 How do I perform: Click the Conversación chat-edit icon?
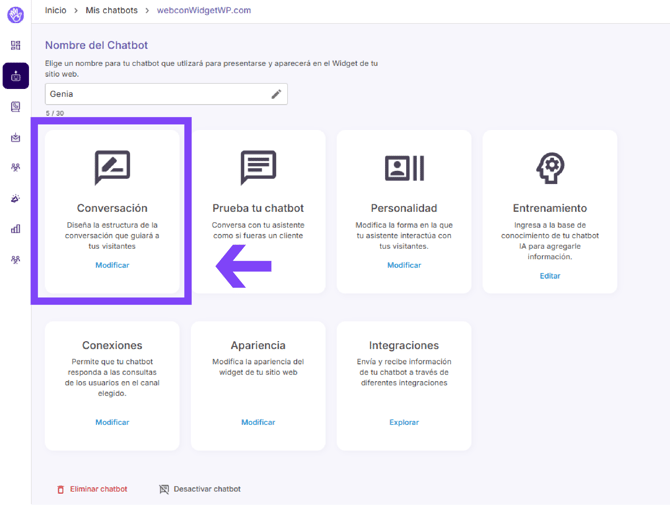(112, 167)
